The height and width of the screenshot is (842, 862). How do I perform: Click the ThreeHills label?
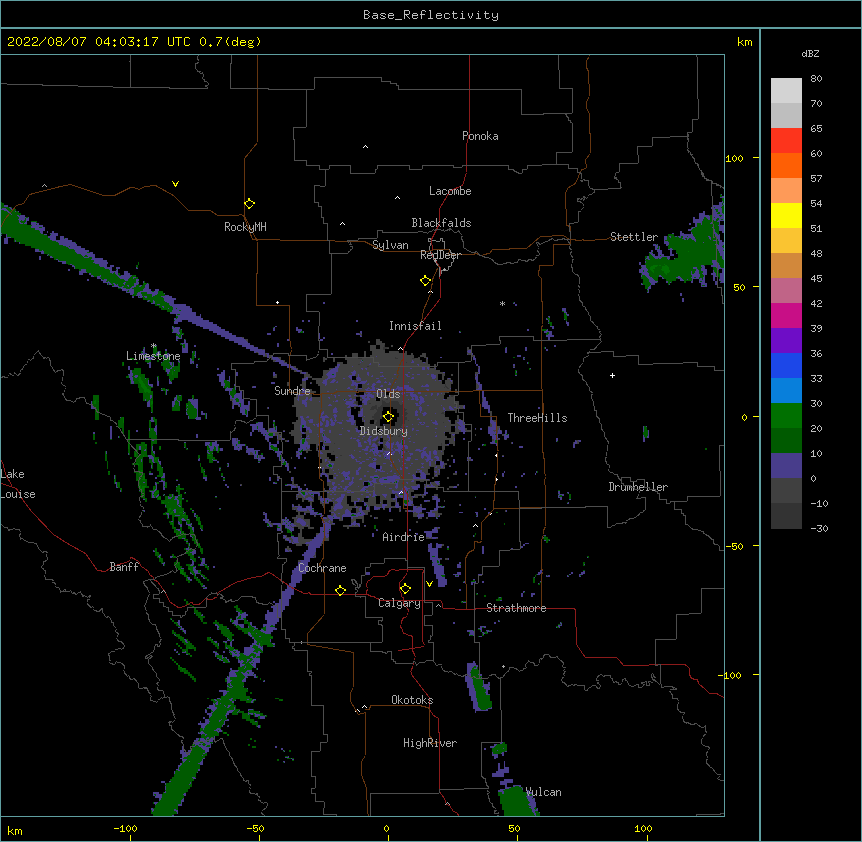point(537,418)
